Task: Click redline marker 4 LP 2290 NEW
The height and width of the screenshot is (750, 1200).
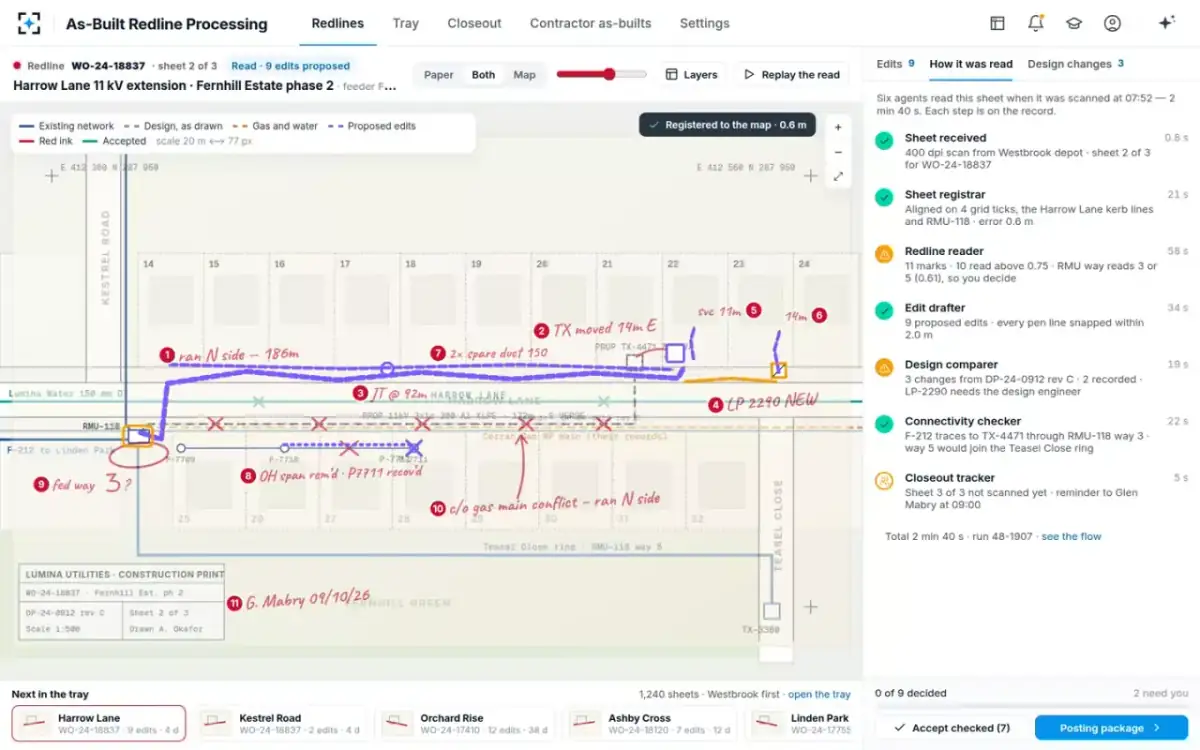Action: [715, 405]
